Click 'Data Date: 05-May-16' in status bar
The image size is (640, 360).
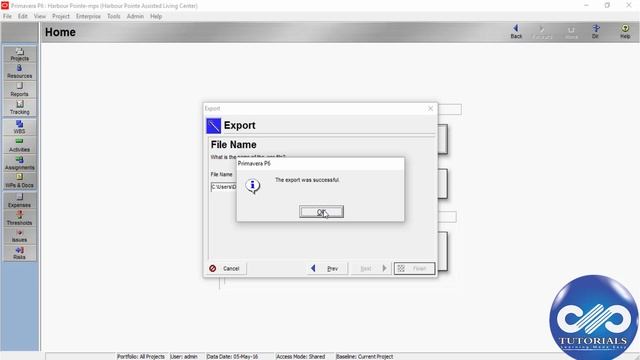click(232, 357)
